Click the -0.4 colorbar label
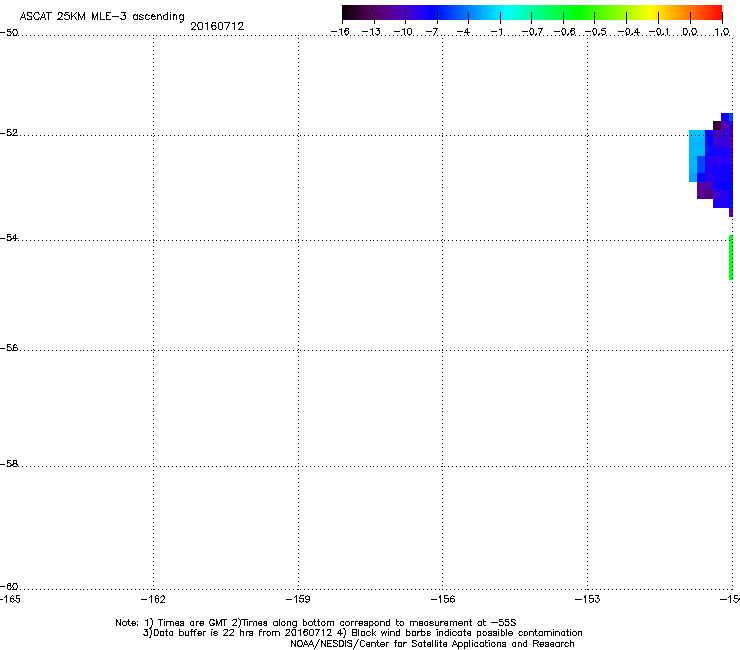This screenshot has height=650, width=740. pos(629,32)
